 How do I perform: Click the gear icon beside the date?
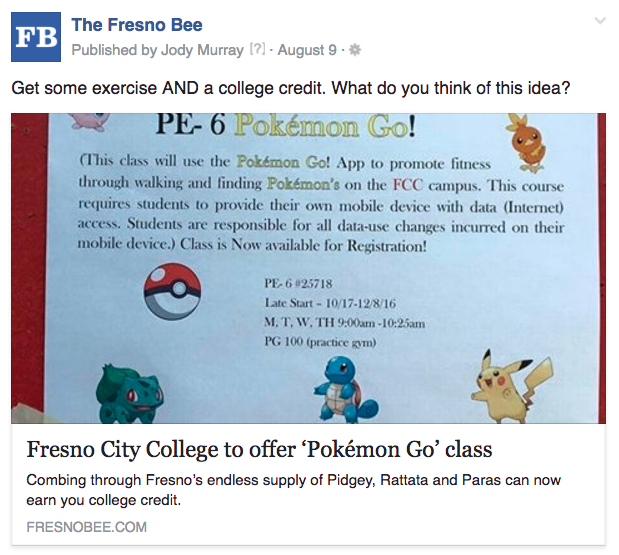[x=354, y=49]
